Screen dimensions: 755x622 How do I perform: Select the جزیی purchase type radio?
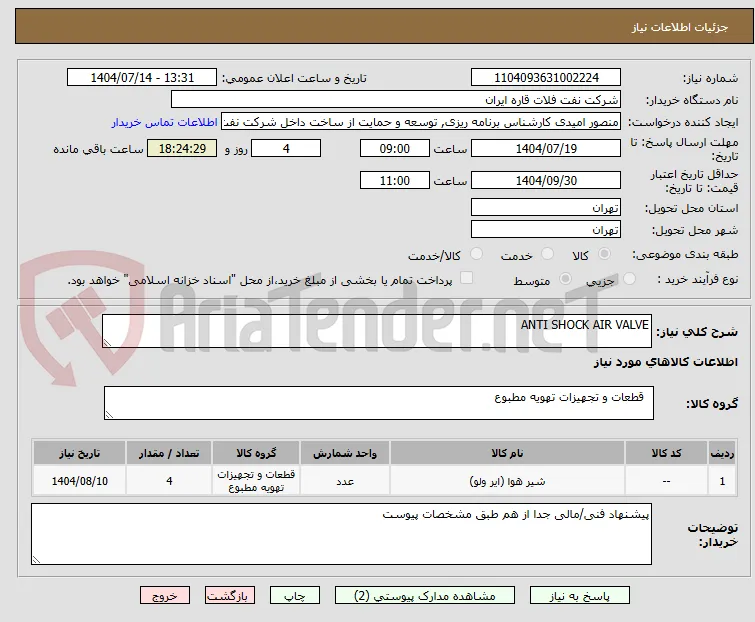pos(629,279)
